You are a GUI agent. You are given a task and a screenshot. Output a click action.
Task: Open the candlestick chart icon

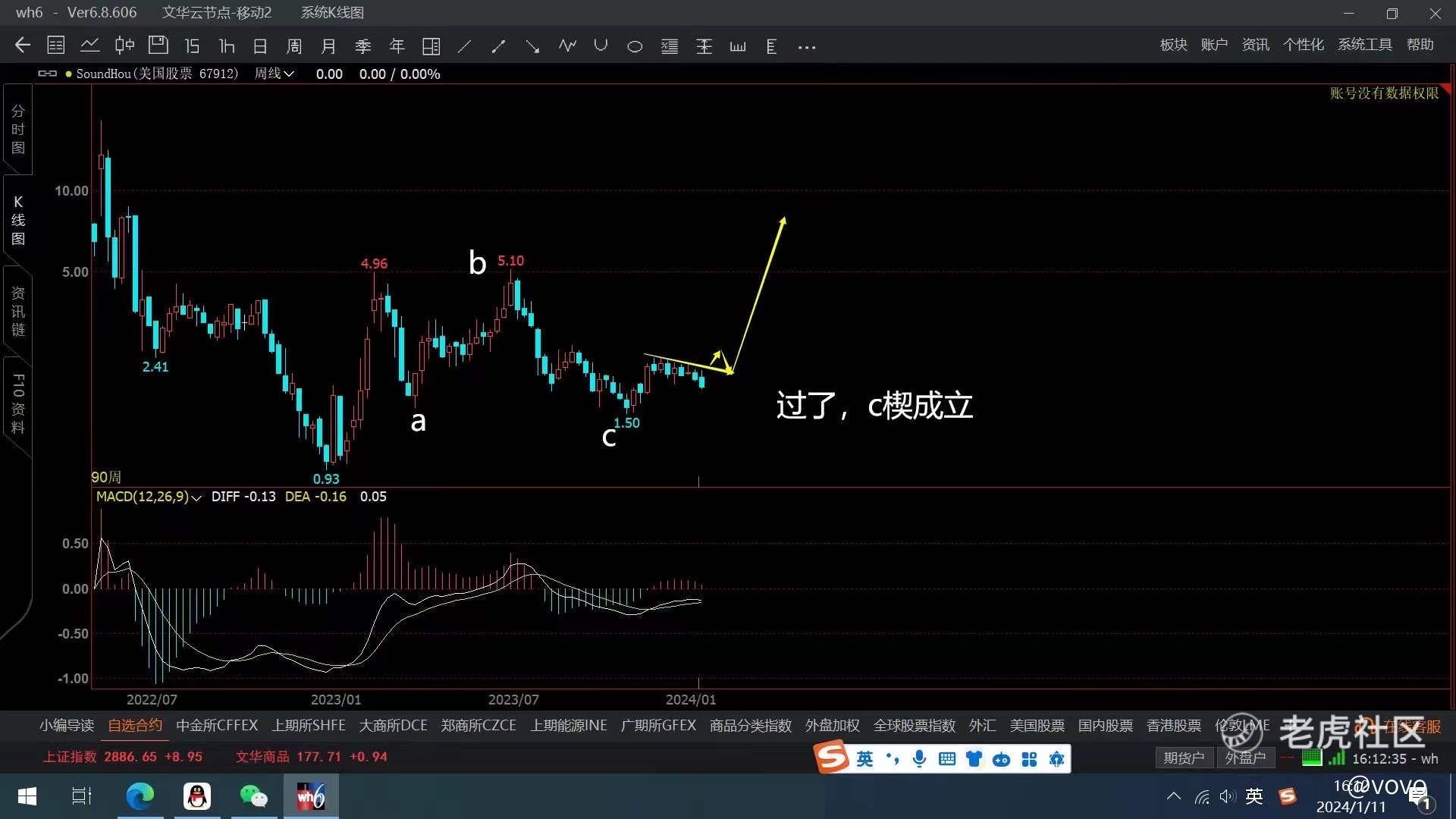point(124,45)
